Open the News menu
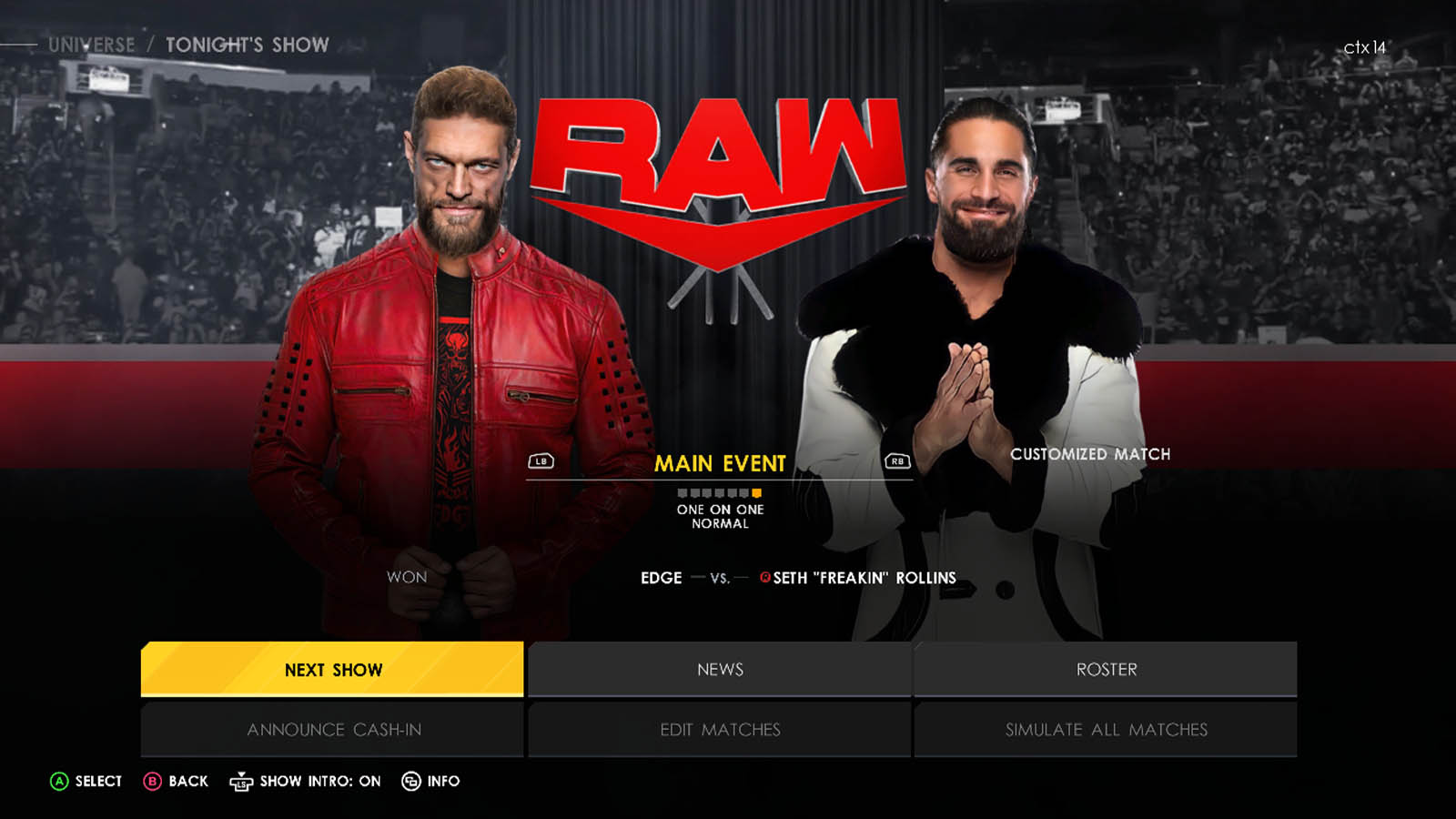 pos(720,669)
